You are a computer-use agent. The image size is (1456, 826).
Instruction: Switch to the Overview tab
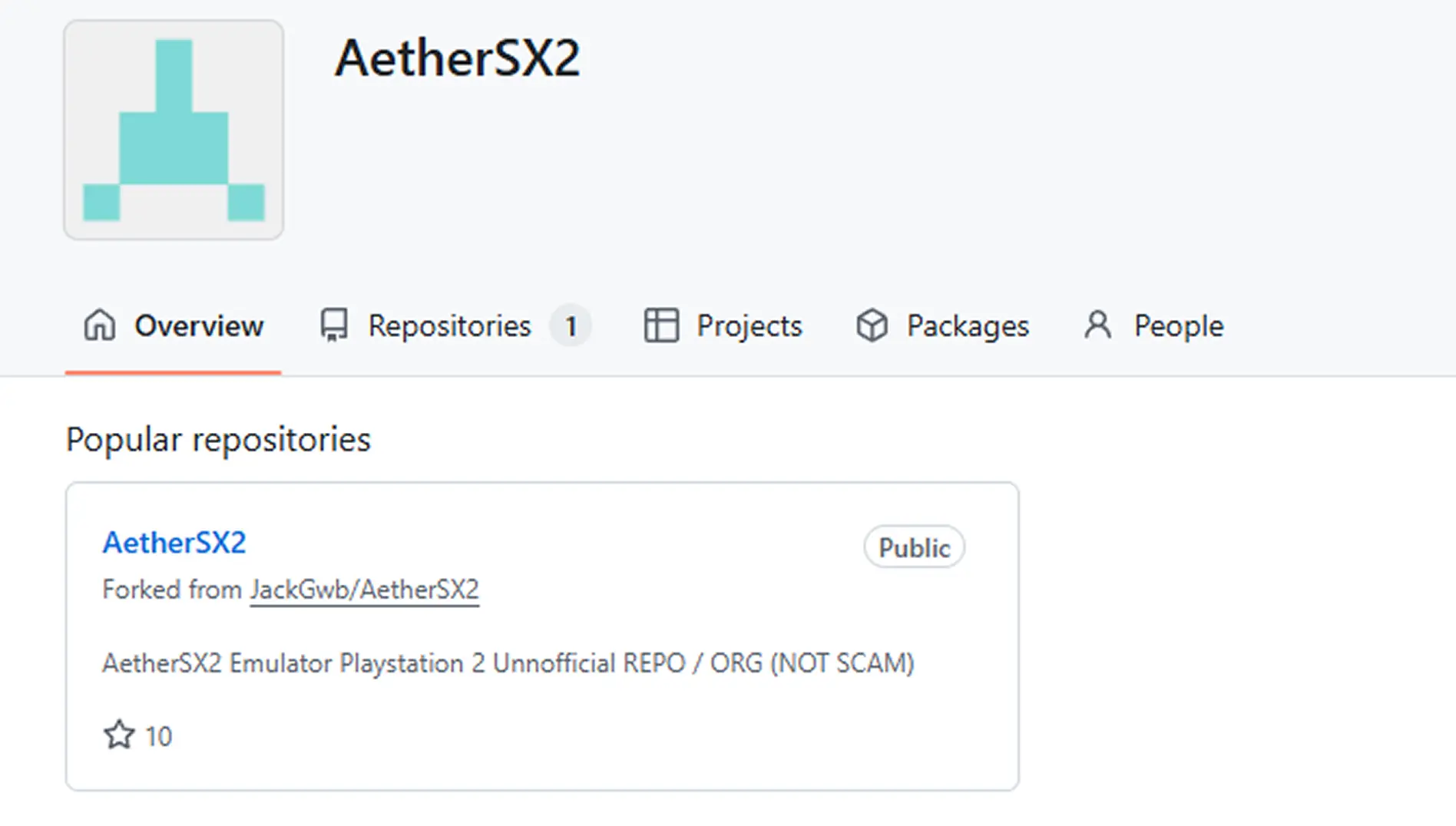point(199,326)
